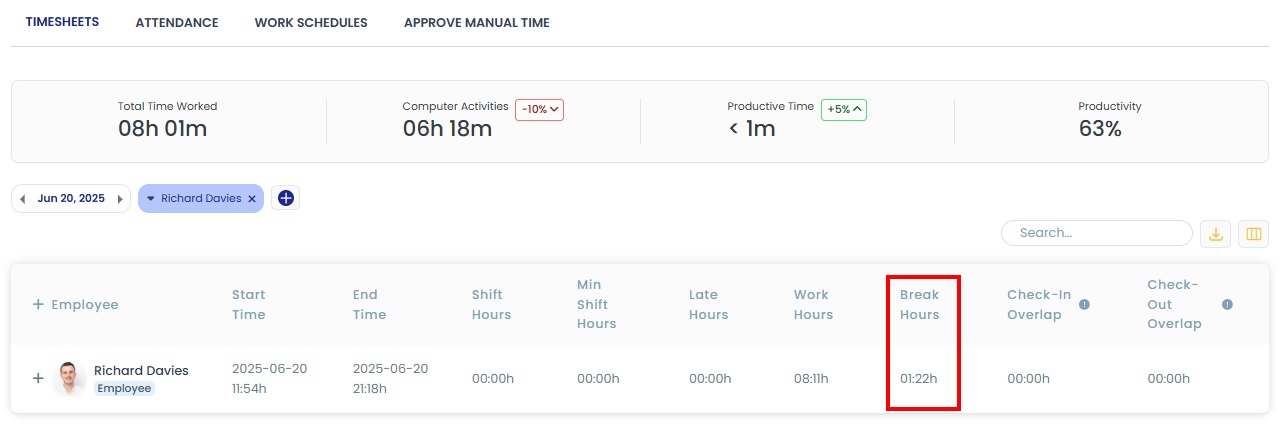This screenshot has width=1283, height=441.
Task: Go to next date arrow
Action: [x=119, y=199]
